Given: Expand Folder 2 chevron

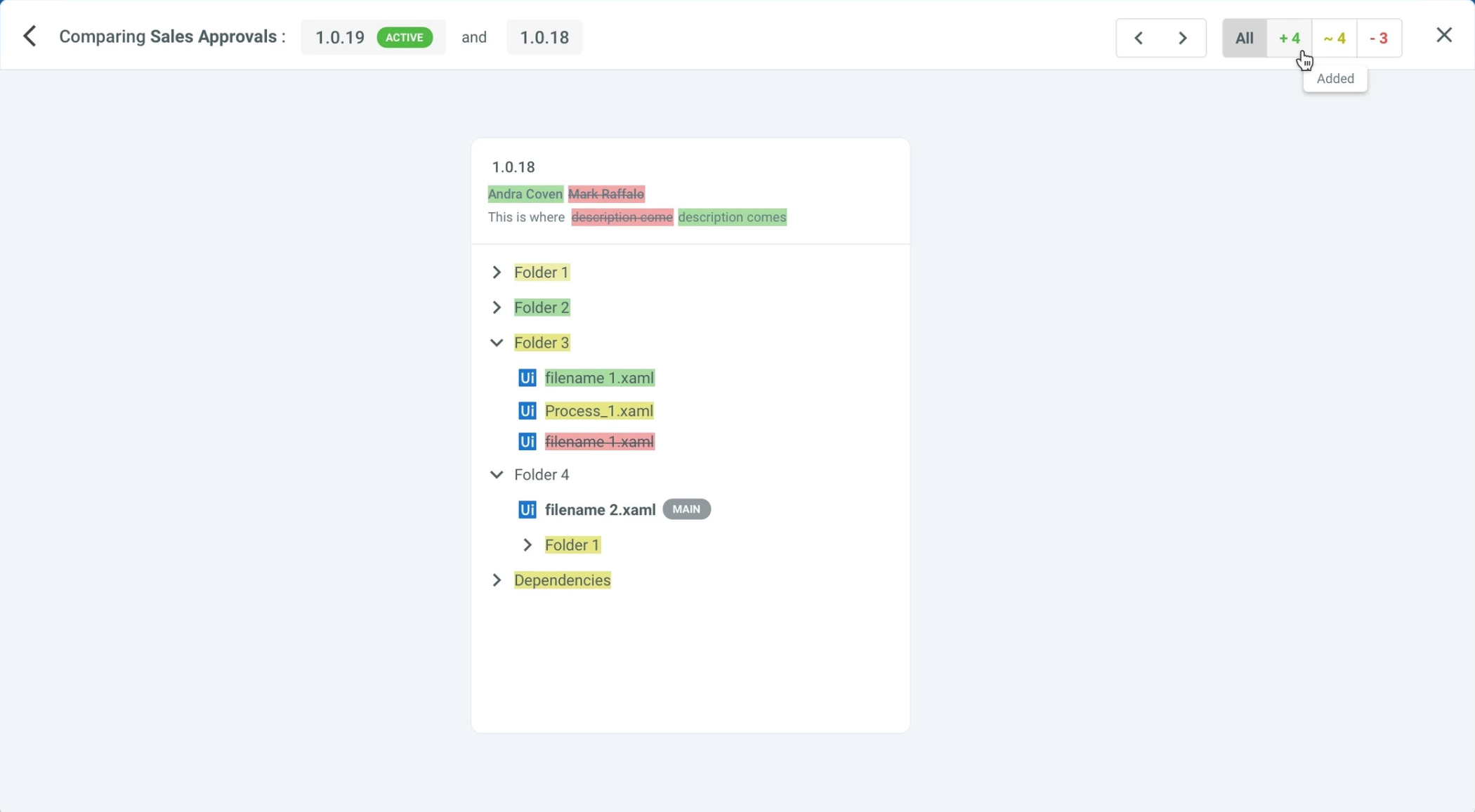Looking at the screenshot, I should pyautogui.click(x=497, y=308).
